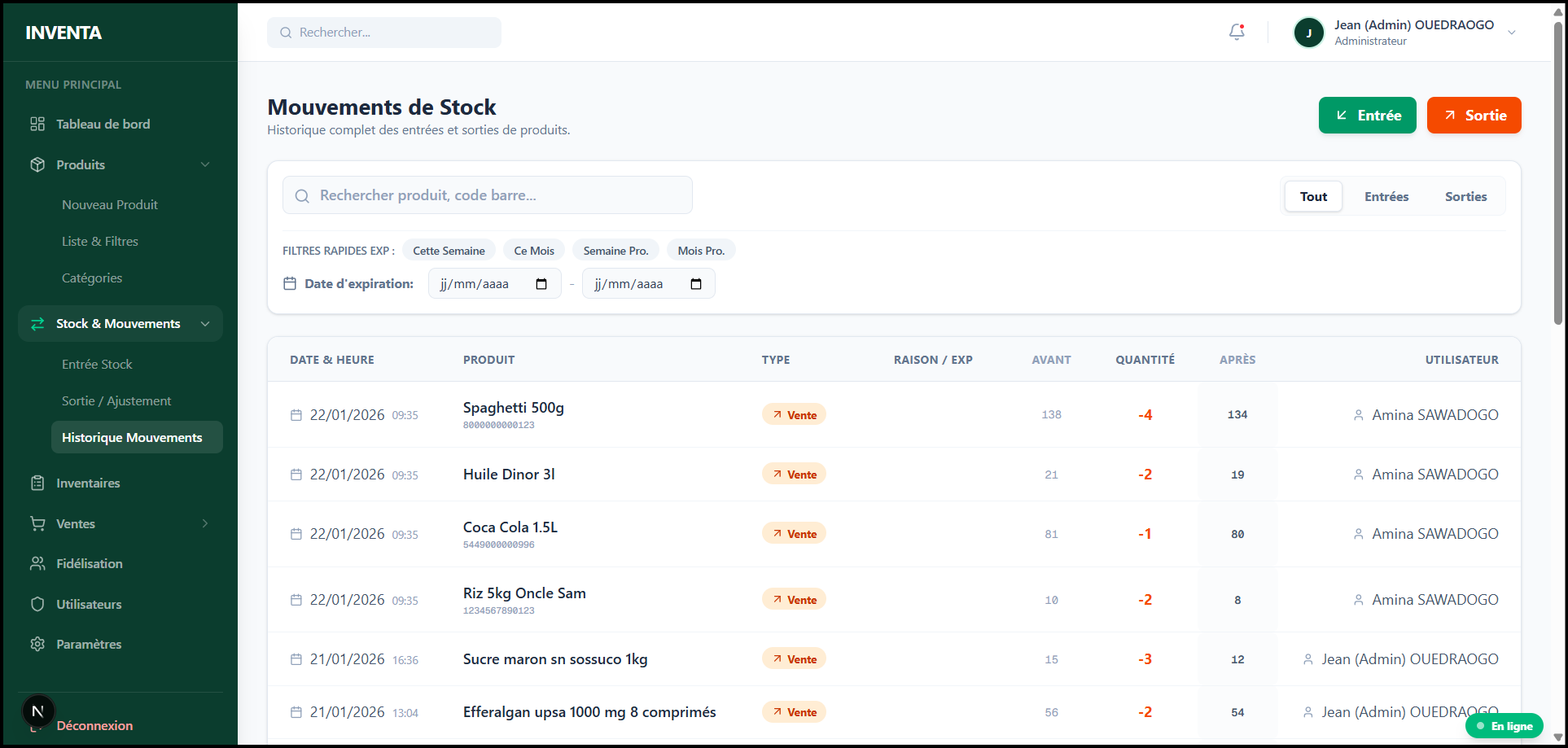The height and width of the screenshot is (748, 1568).
Task: Click the notification bell icon
Action: (1237, 33)
